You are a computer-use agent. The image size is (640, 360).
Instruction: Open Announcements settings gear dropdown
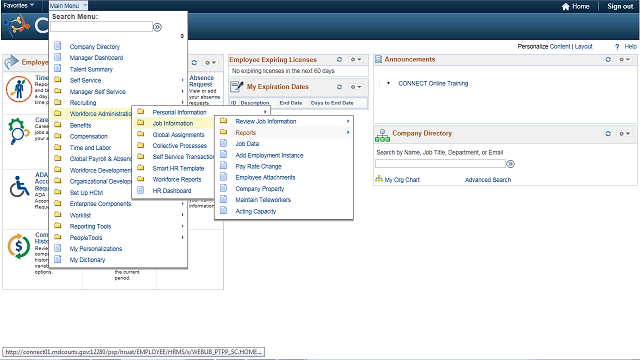[625, 60]
